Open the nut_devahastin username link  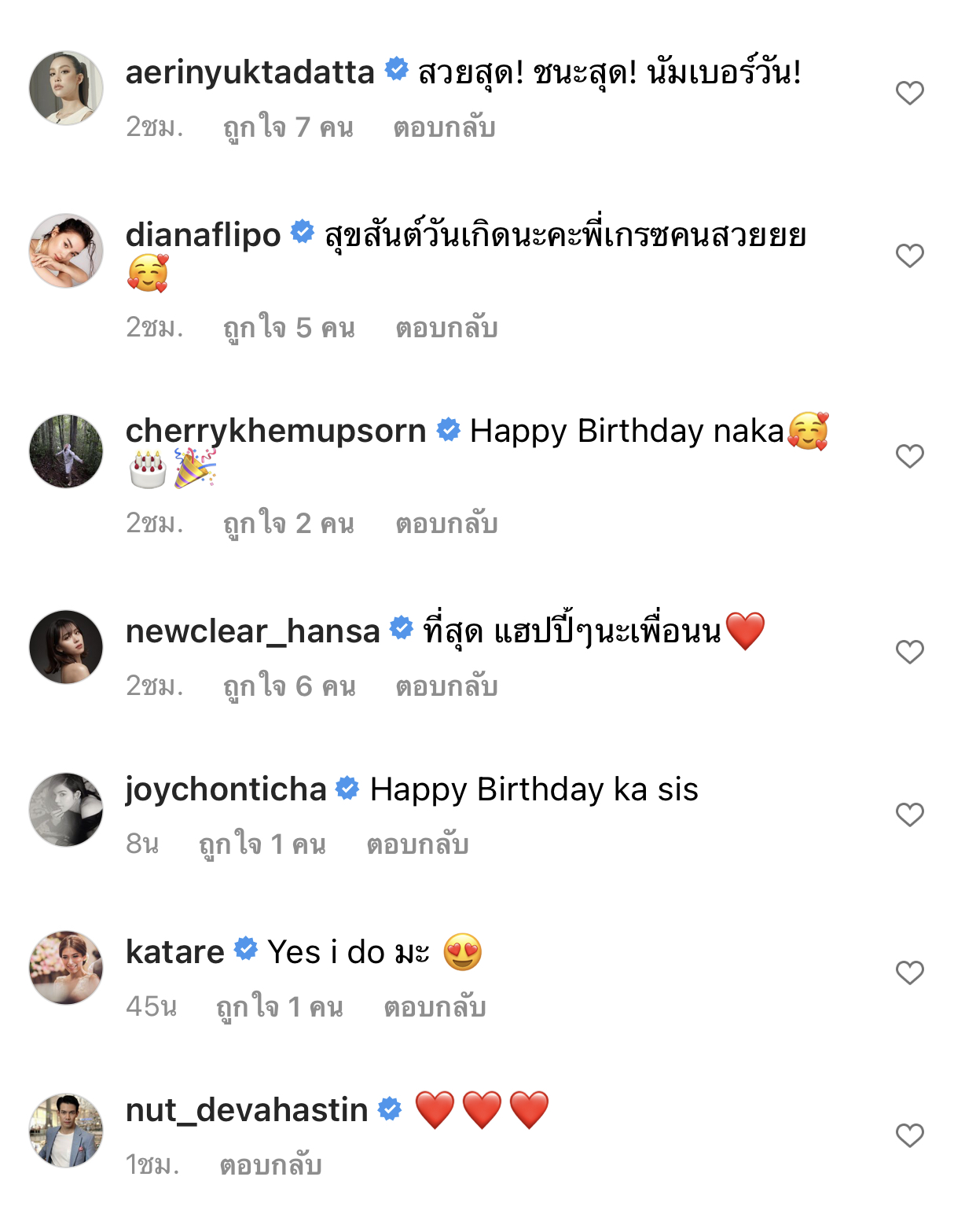pyautogui.click(x=247, y=1110)
